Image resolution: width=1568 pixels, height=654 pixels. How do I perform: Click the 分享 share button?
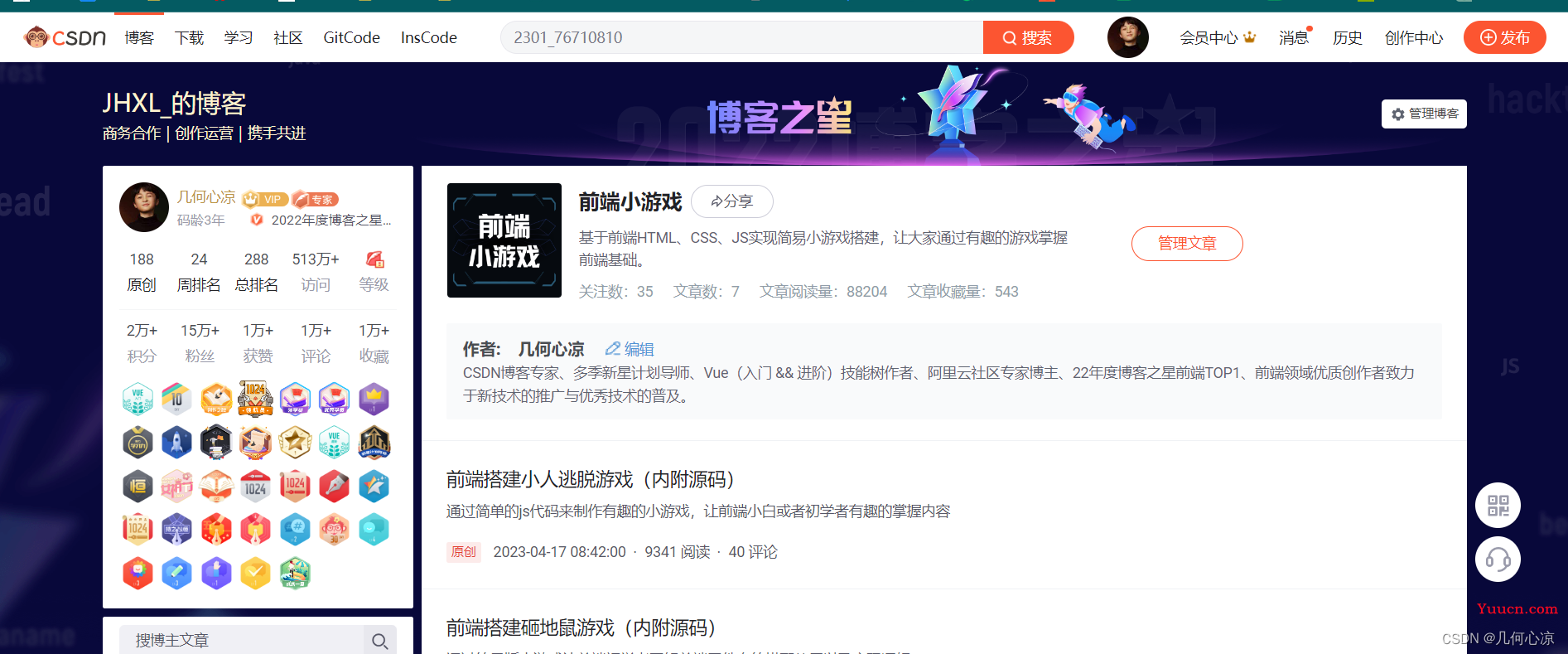(x=732, y=201)
